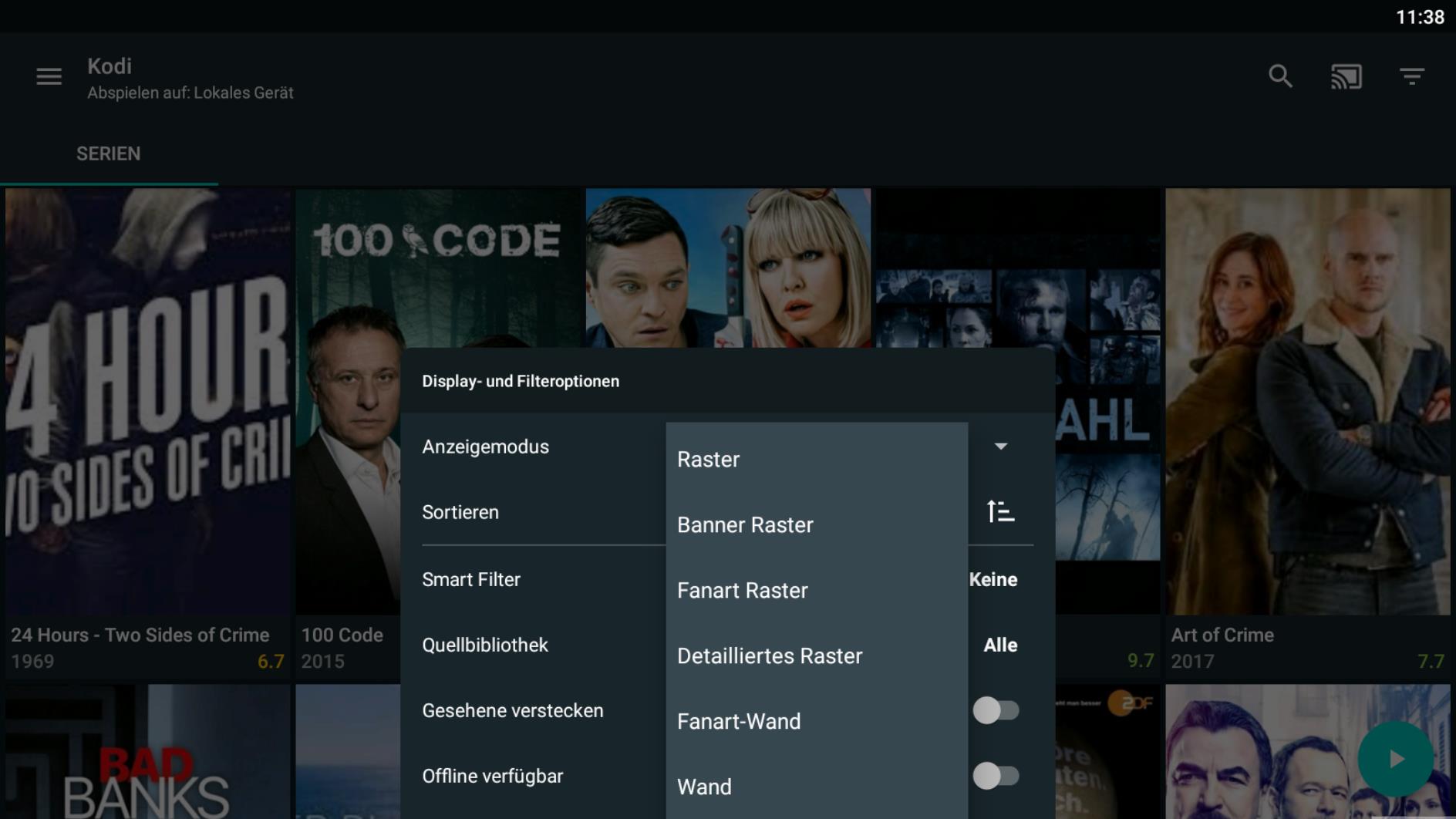Click the Quellbibliothek label
Screen dimensions: 1456x819
pyautogui.click(x=485, y=645)
